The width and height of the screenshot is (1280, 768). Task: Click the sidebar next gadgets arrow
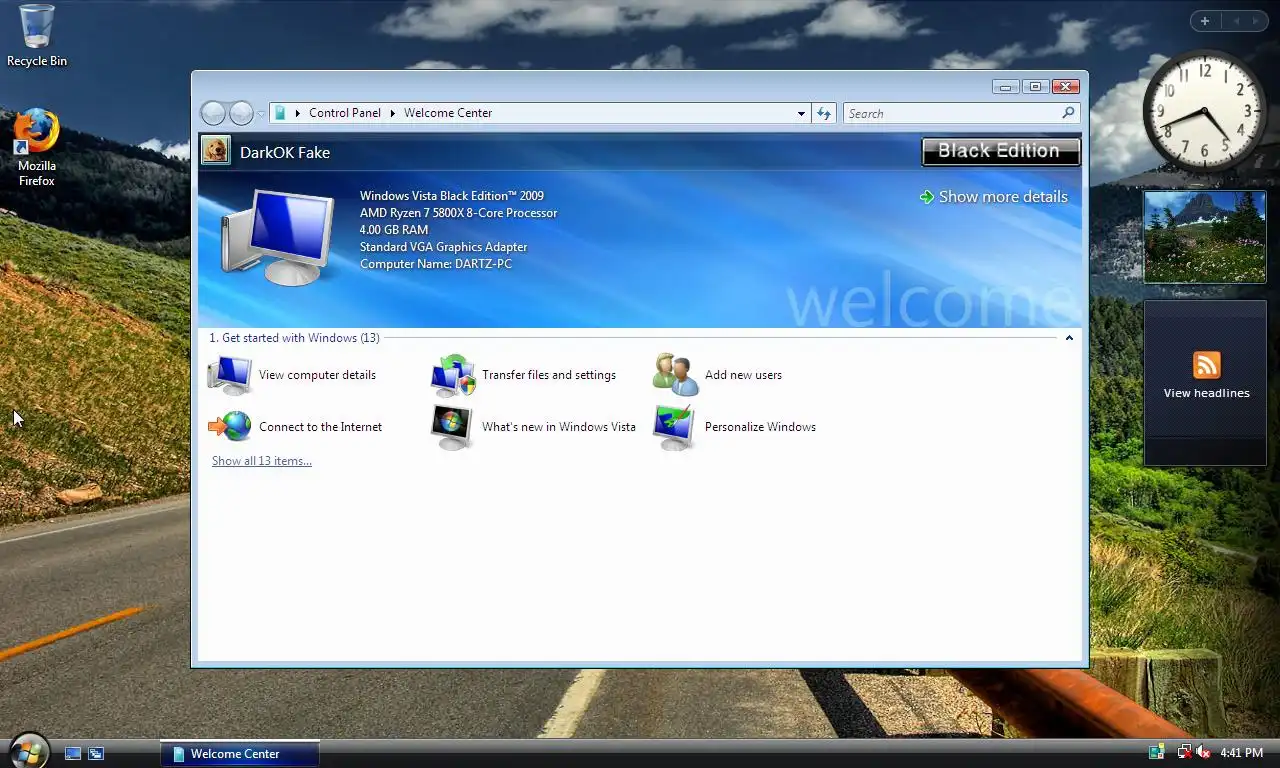point(1256,21)
